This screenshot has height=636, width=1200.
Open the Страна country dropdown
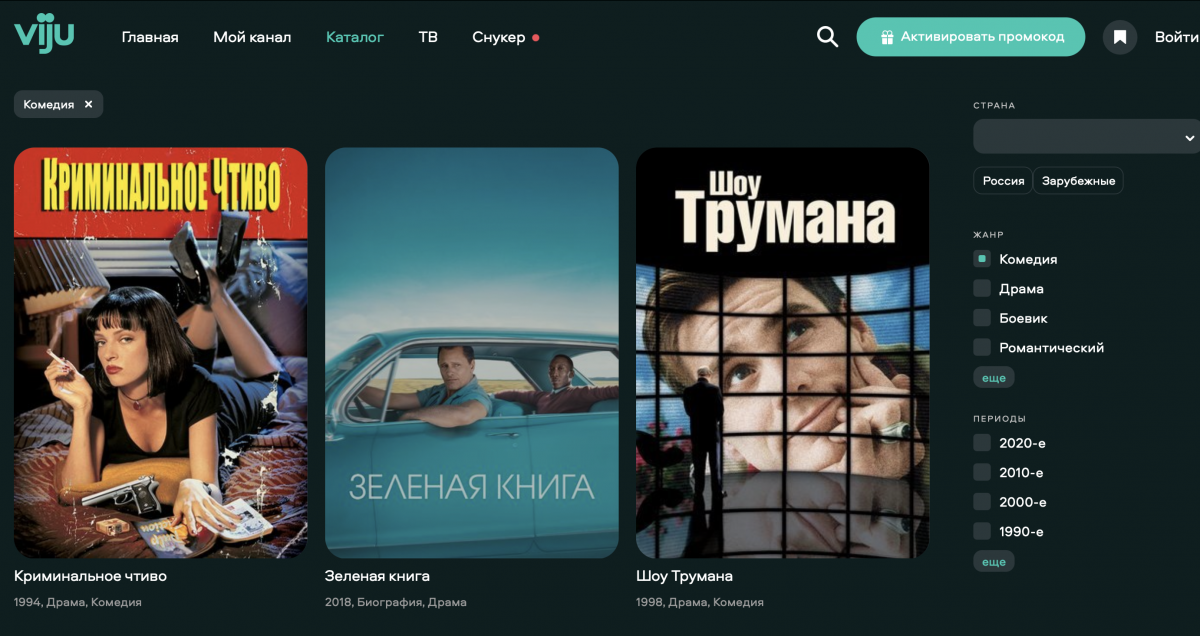1086,137
